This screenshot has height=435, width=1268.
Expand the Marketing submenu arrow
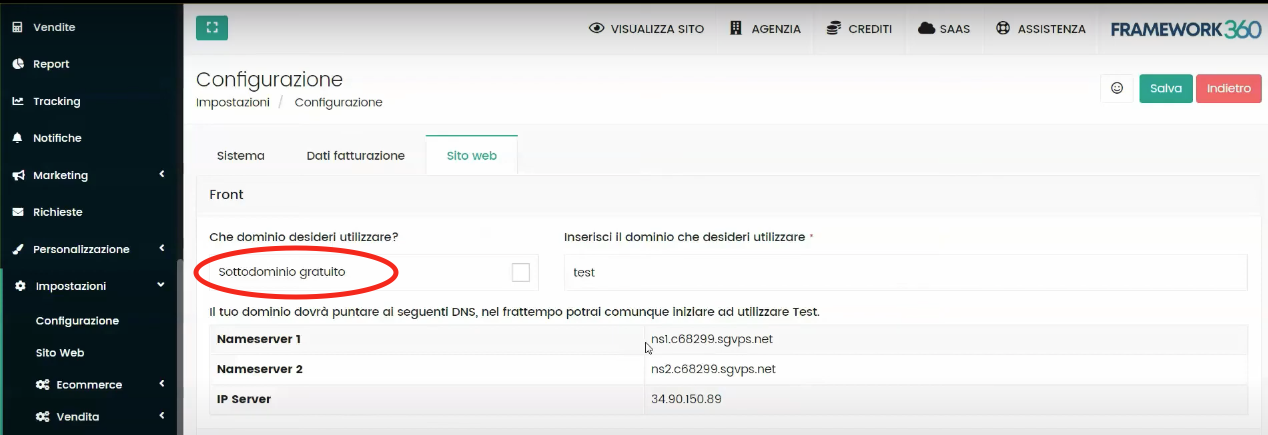pos(162,175)
